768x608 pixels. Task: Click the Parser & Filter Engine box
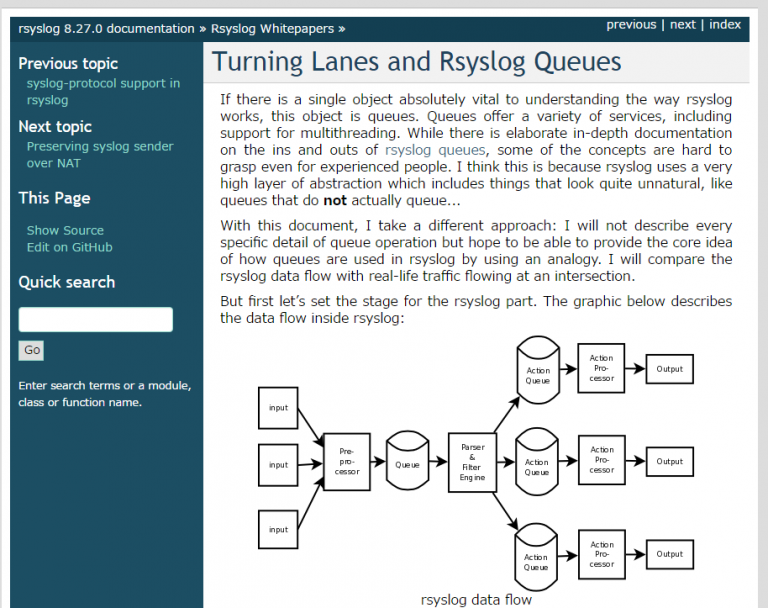coord(472,462)
